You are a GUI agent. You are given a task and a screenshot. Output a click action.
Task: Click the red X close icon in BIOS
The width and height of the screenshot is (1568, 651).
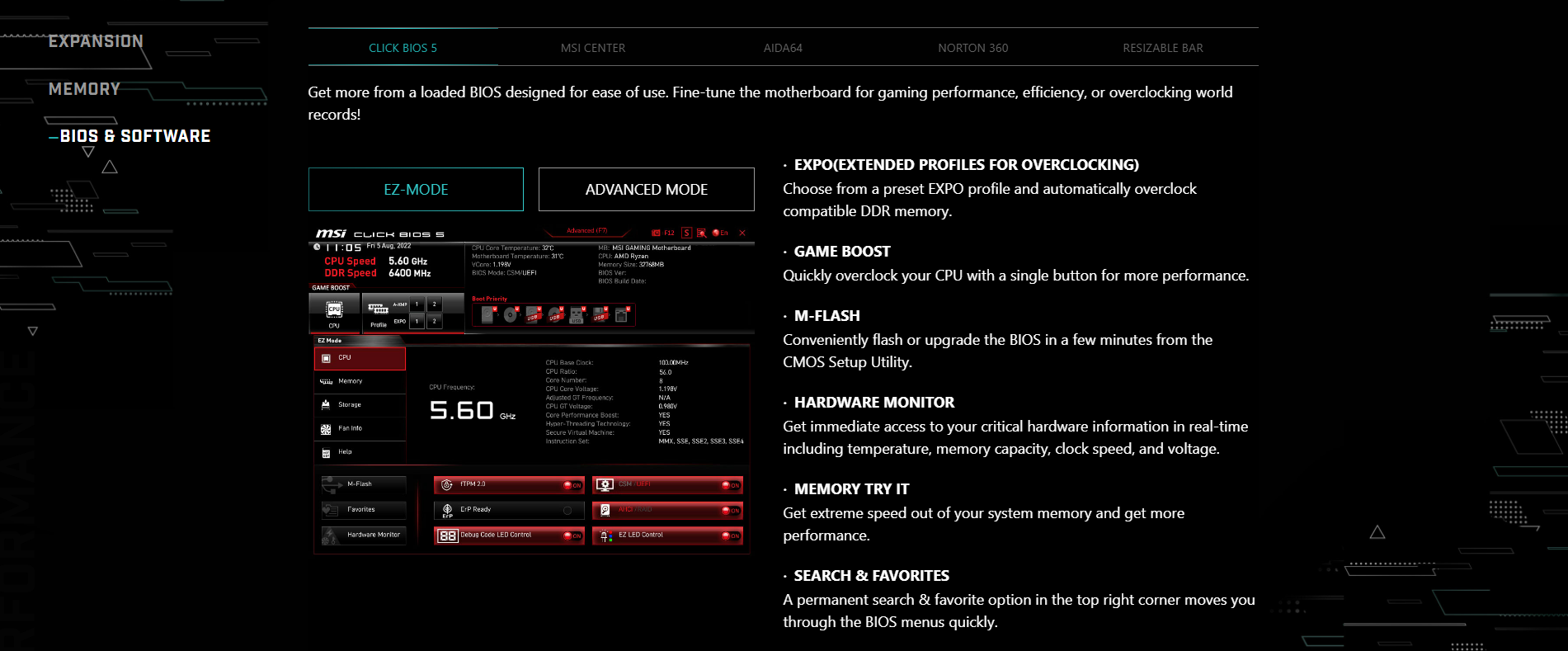click(742, 233)
